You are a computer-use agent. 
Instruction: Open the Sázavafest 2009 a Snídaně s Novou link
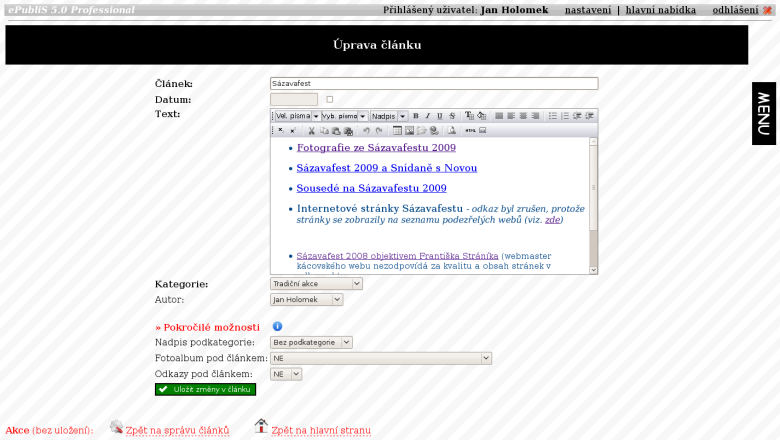(387, 168)
